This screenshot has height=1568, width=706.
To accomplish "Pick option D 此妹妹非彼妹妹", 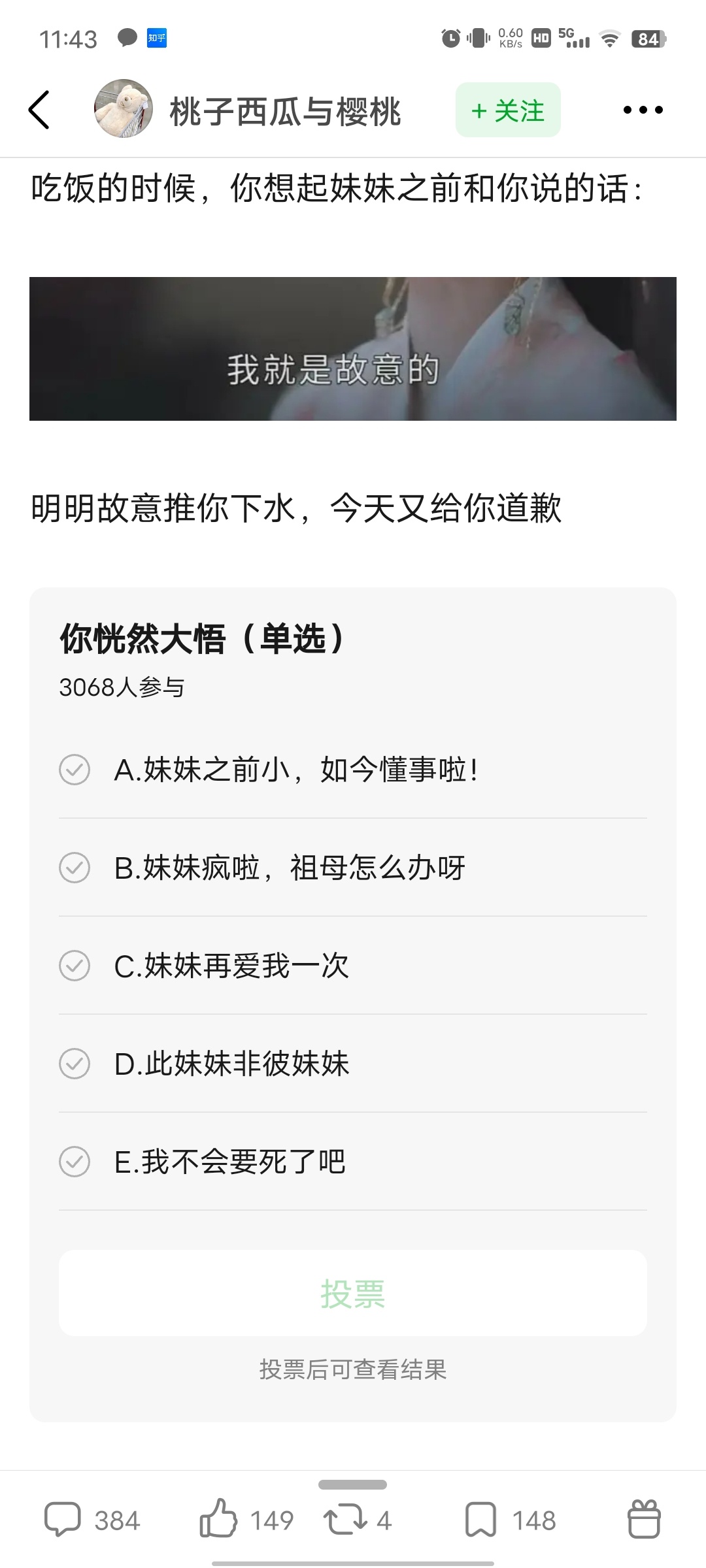I will point(353,1064).
